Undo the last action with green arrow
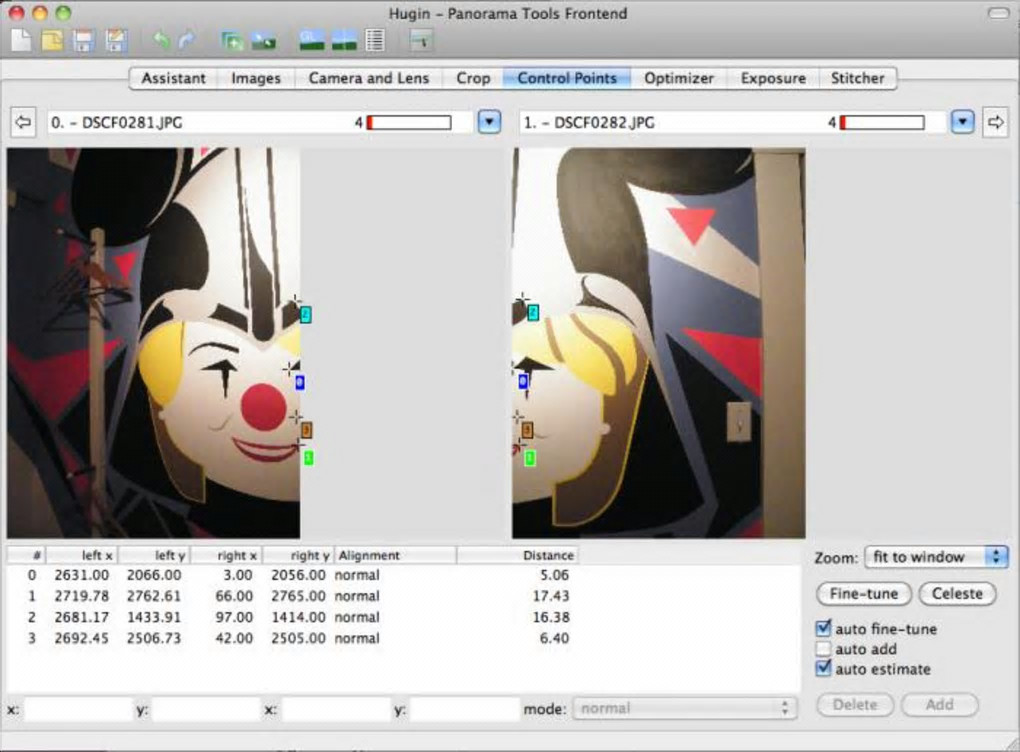This screenshot has height=752, width=1020. (x=161, y=40)
